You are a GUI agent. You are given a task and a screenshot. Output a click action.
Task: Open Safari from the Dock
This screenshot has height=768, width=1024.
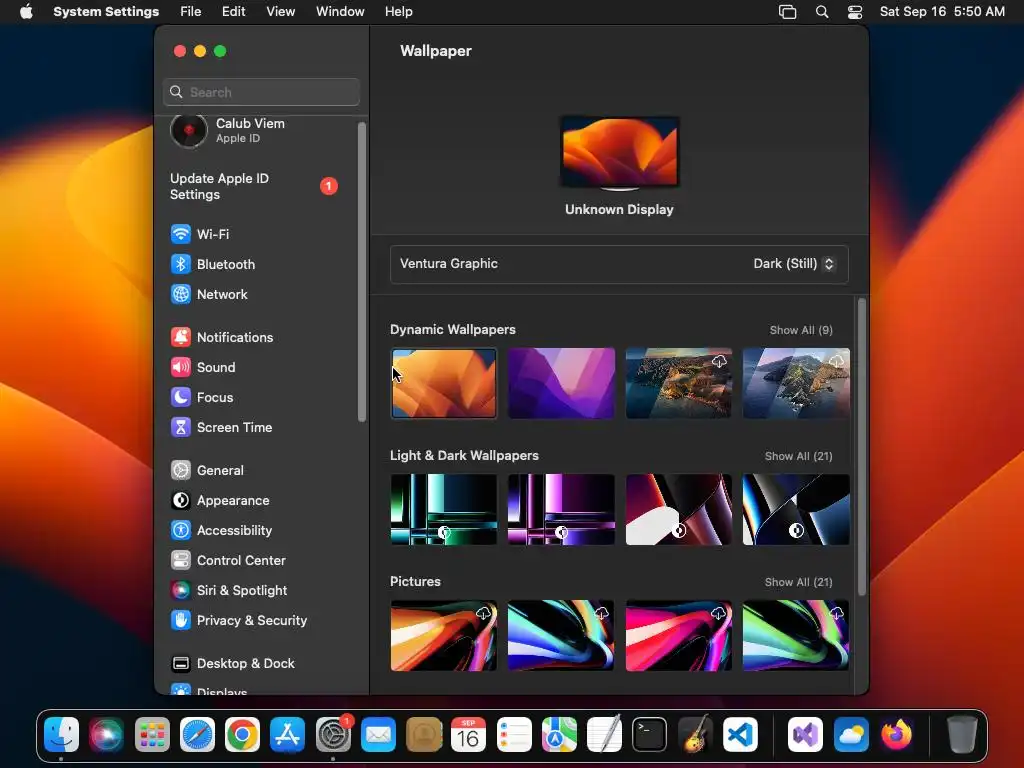click(x=197, y=735)
